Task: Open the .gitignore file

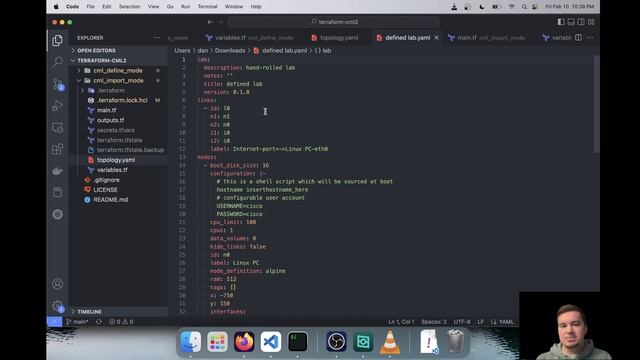Action: [x=107, y=180]
